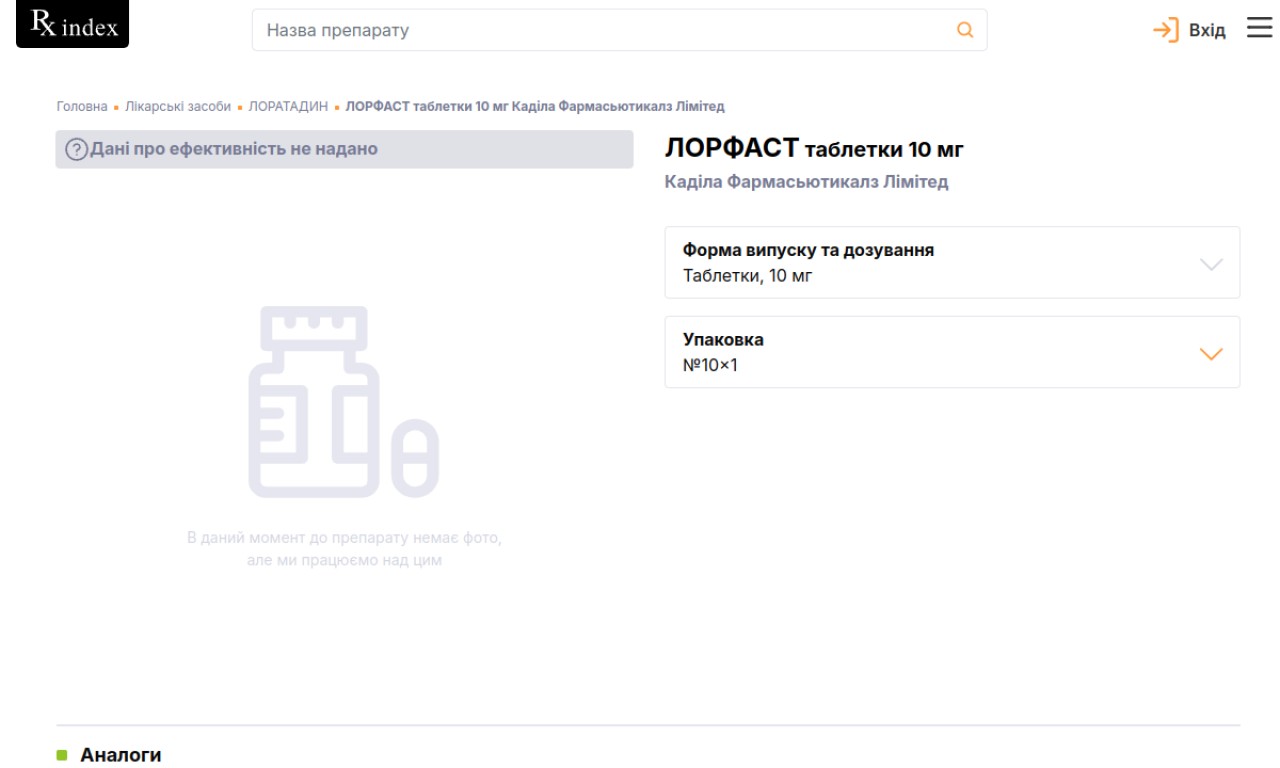Click the 'ЛОРФАСТ таблетки 10 мг' title
Viewport: 1280px width, 768px height.
(x=813, y=150)
